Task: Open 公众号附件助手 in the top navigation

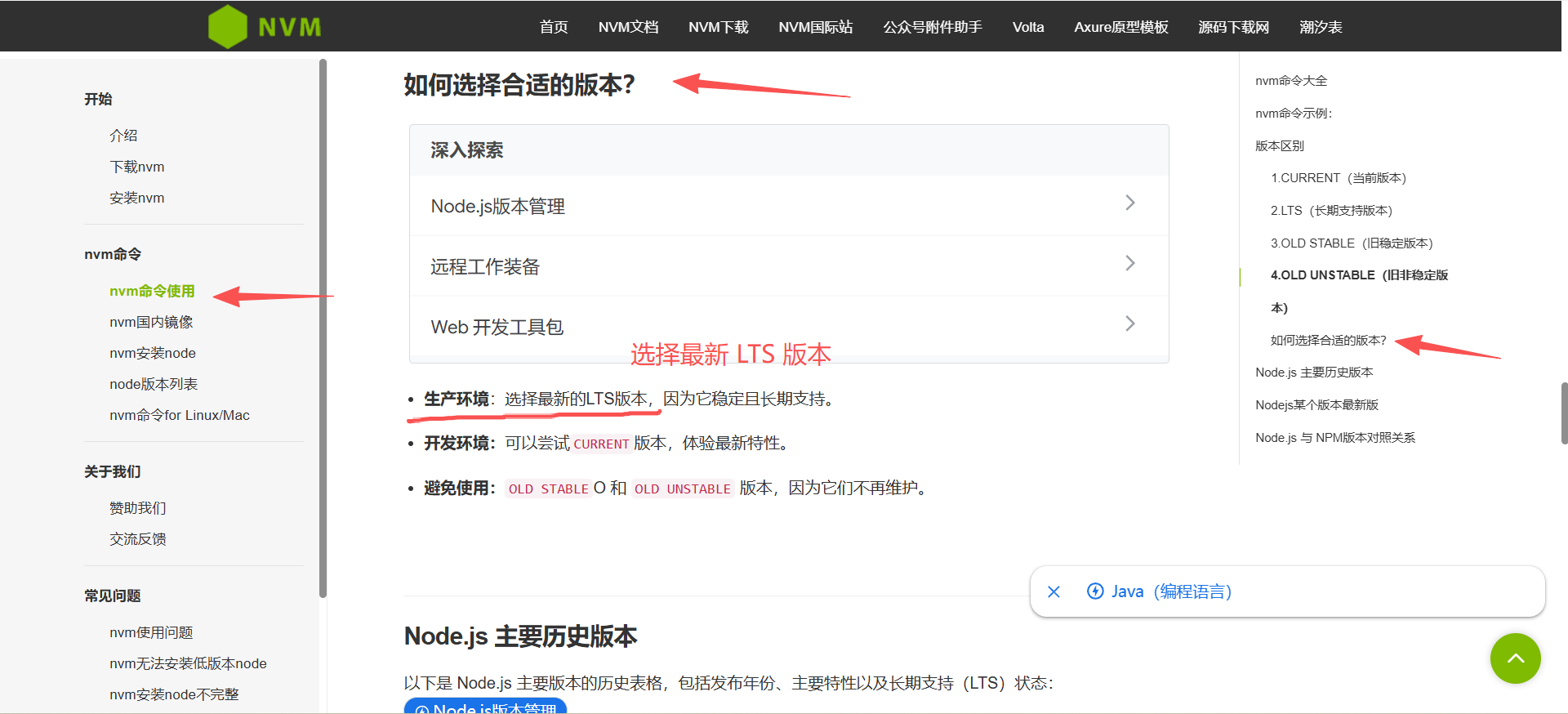Action: [933, 27]
